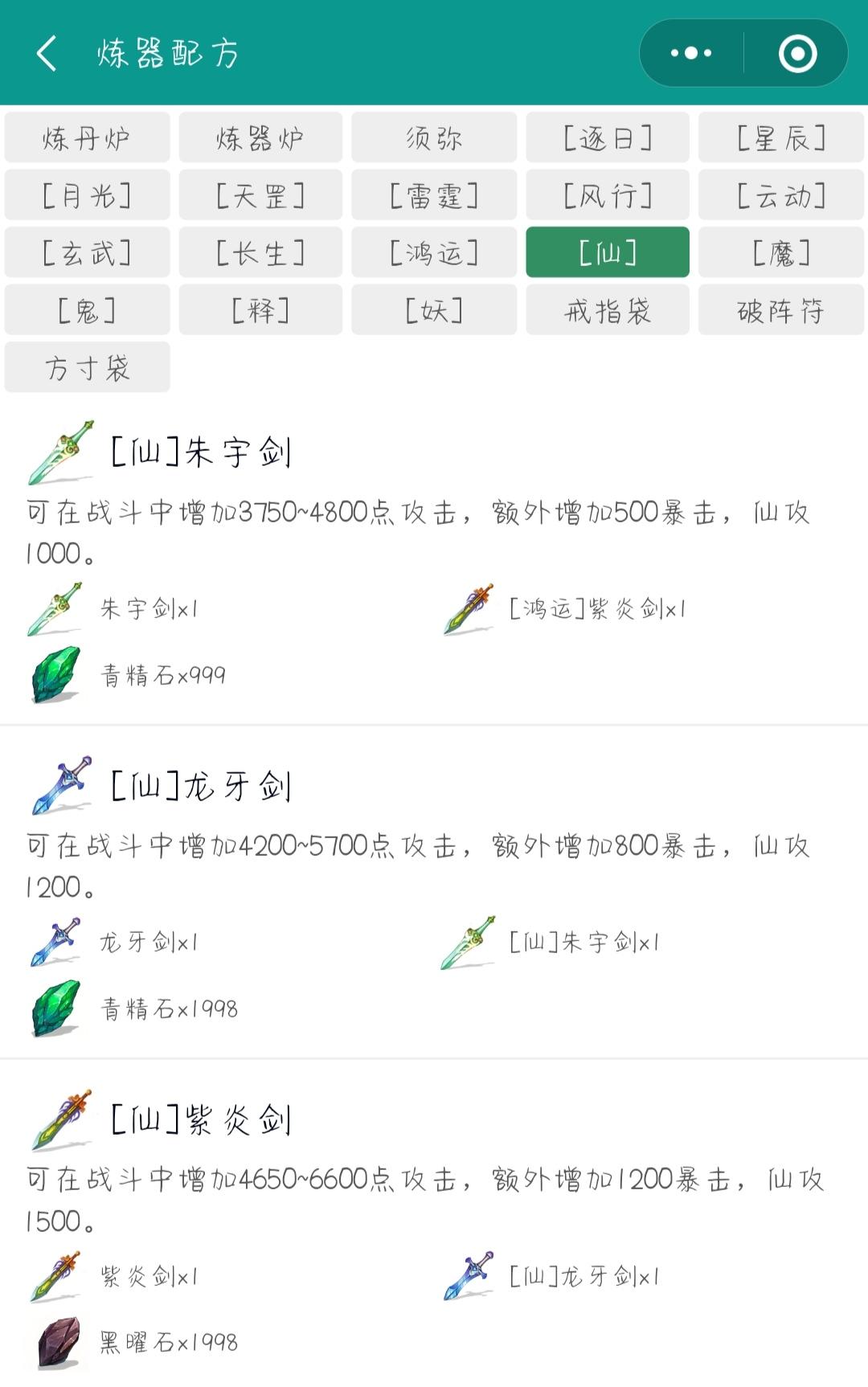Viewport: 868px width, 1387px height.
Task: Choose the 戒指袋 category
Action: click(608, 309)
